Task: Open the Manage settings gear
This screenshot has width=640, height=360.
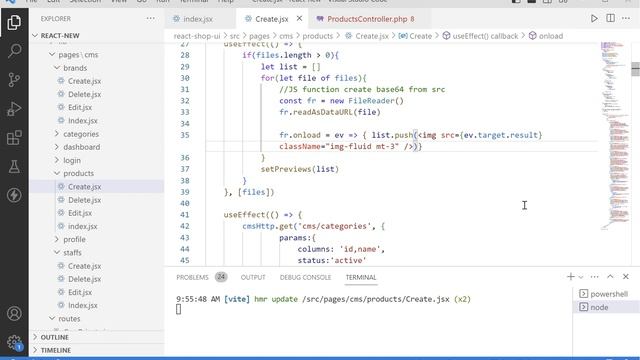Action: point(14,342)
